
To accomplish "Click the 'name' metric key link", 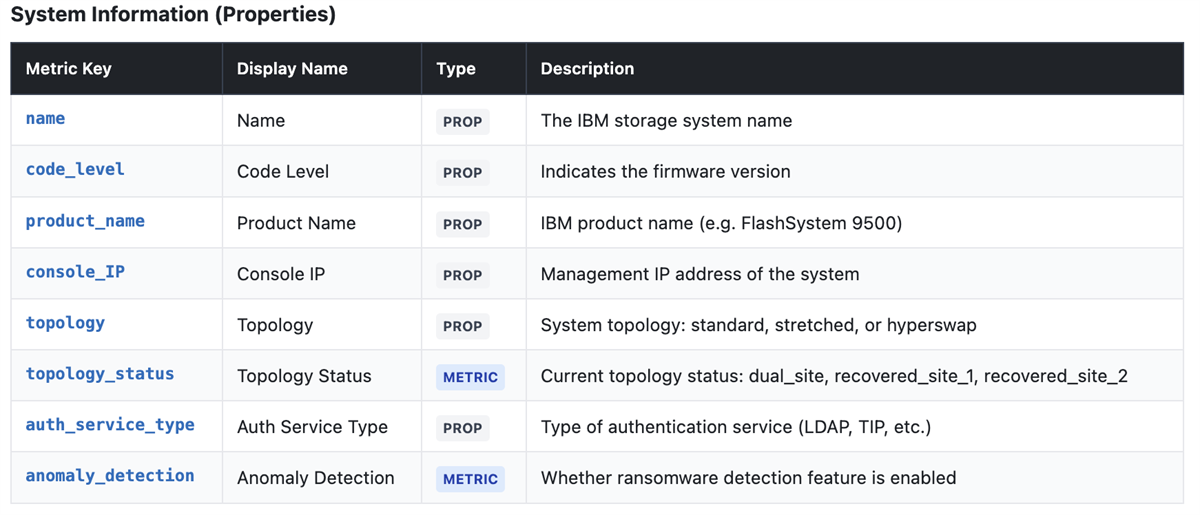I will tap(45, 119).
